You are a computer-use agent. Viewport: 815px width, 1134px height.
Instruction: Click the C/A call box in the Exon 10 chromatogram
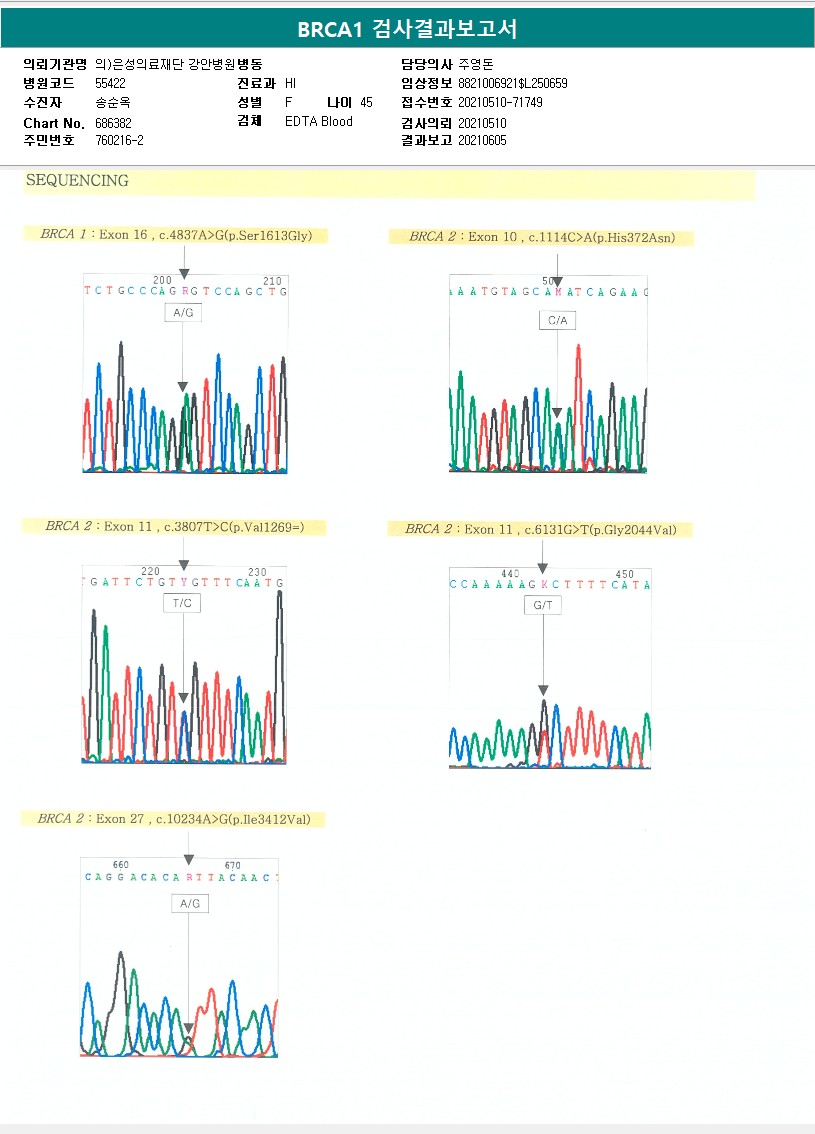coord(557,321)
